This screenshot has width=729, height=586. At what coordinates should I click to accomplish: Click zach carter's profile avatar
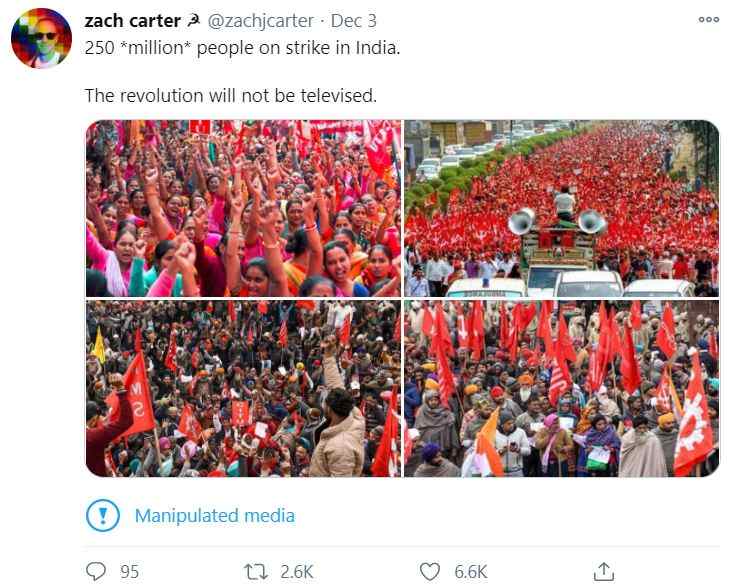(x=41, y=38)
